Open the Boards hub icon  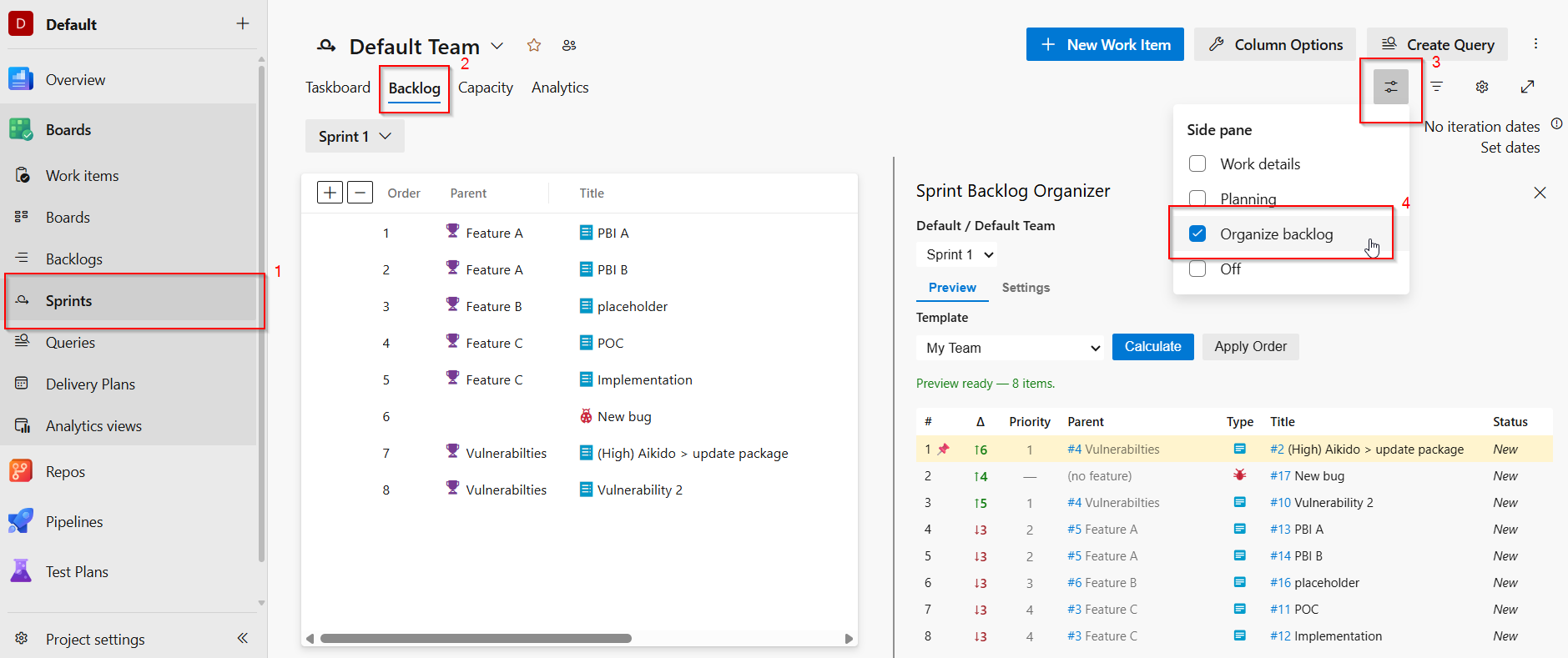coord(21,129)
